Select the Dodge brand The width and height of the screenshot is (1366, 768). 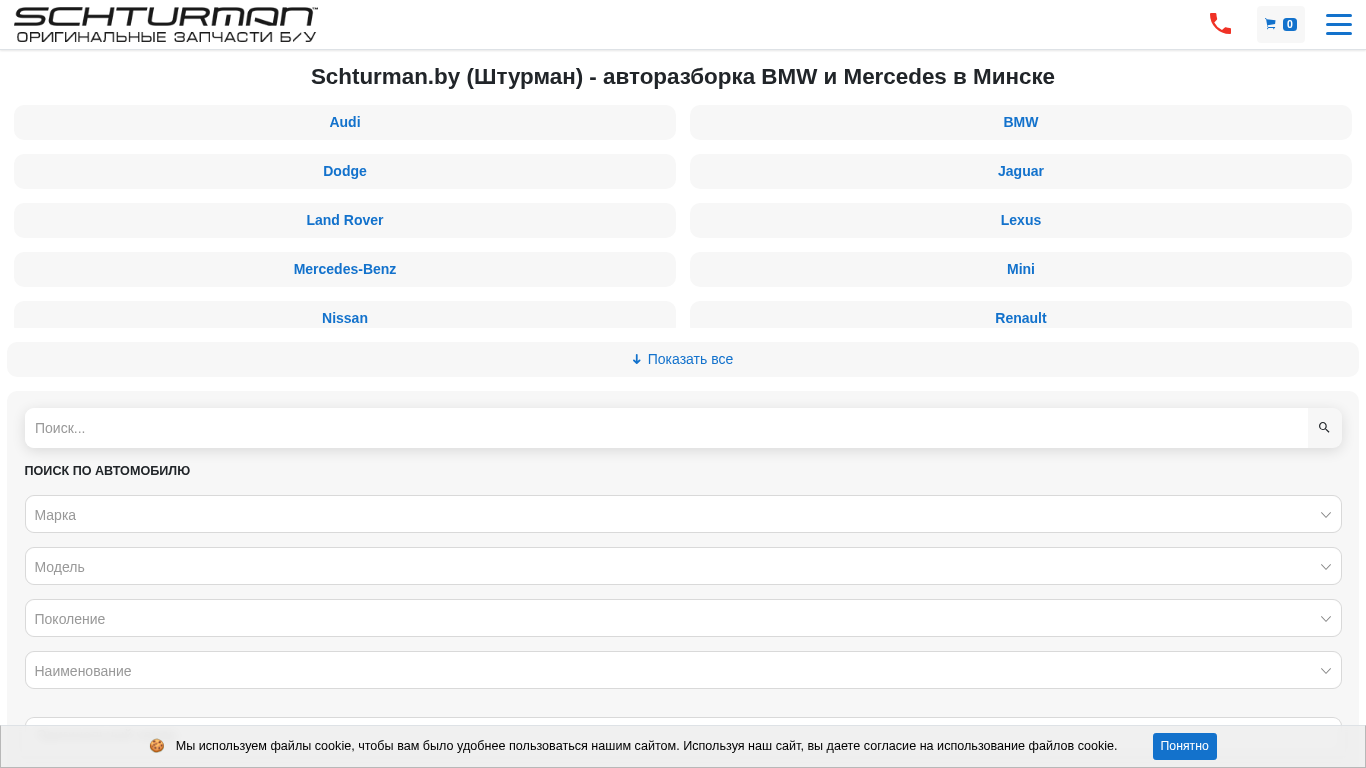tap(345, 171)
